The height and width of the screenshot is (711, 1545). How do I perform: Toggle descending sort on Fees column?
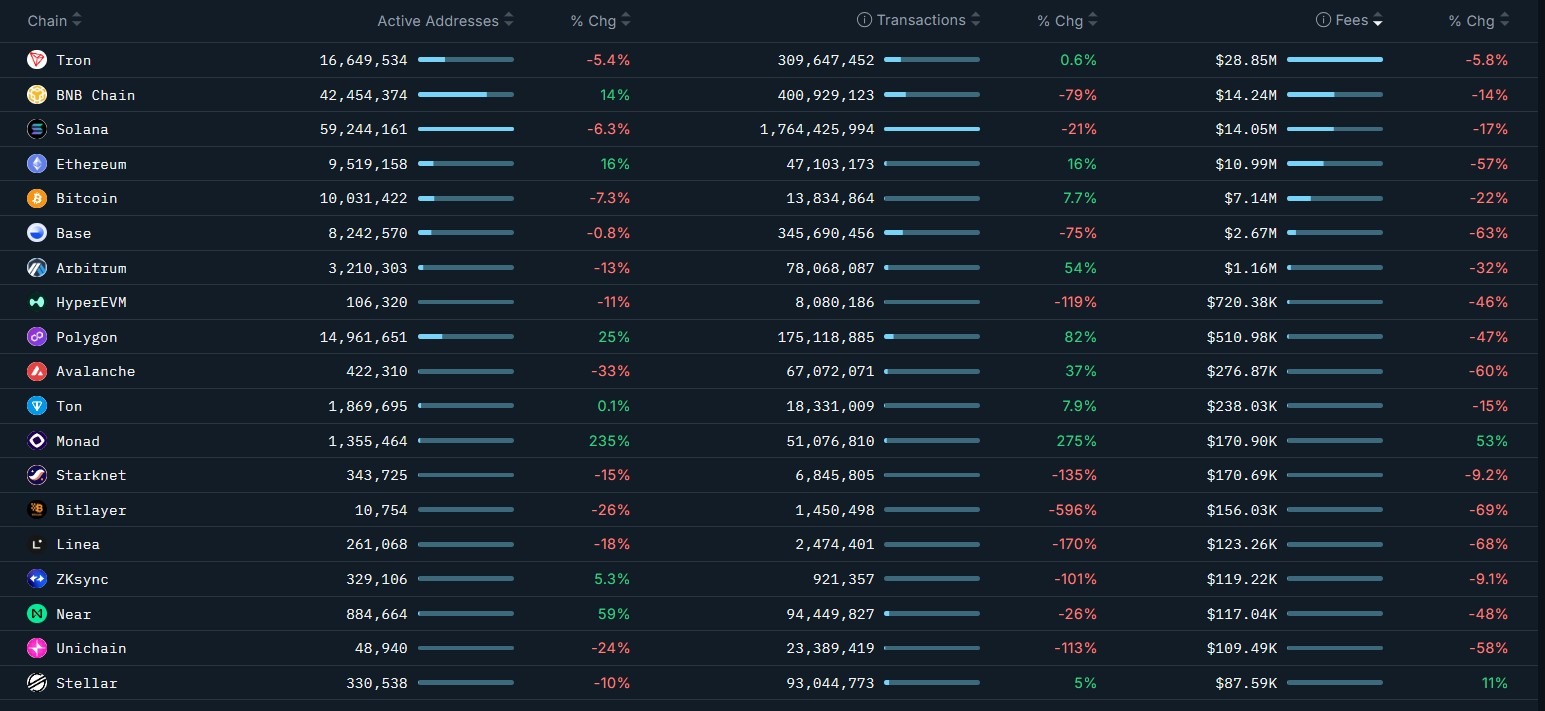coord(1378,19)
